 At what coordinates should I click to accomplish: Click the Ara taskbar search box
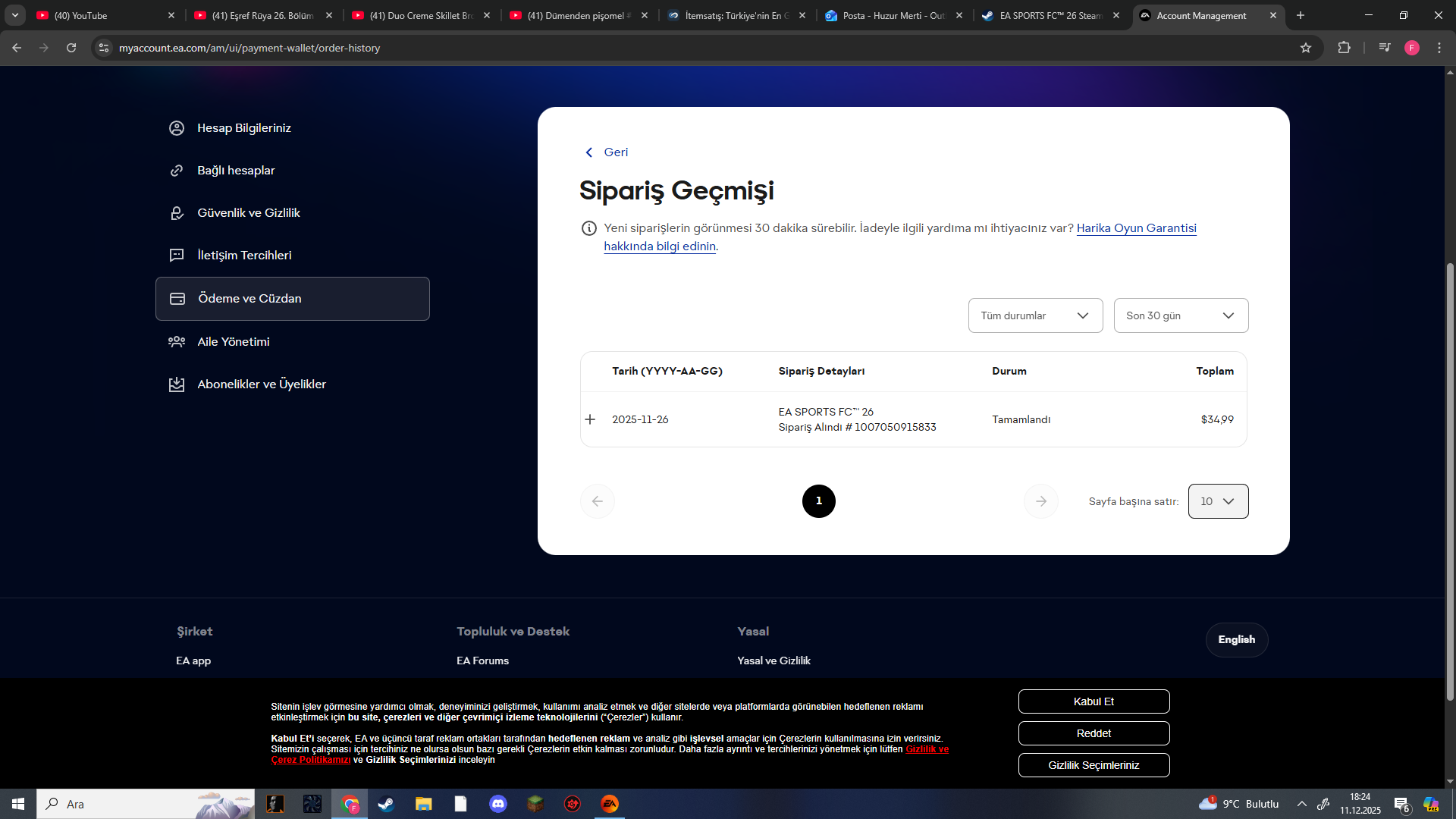(146, 804)
